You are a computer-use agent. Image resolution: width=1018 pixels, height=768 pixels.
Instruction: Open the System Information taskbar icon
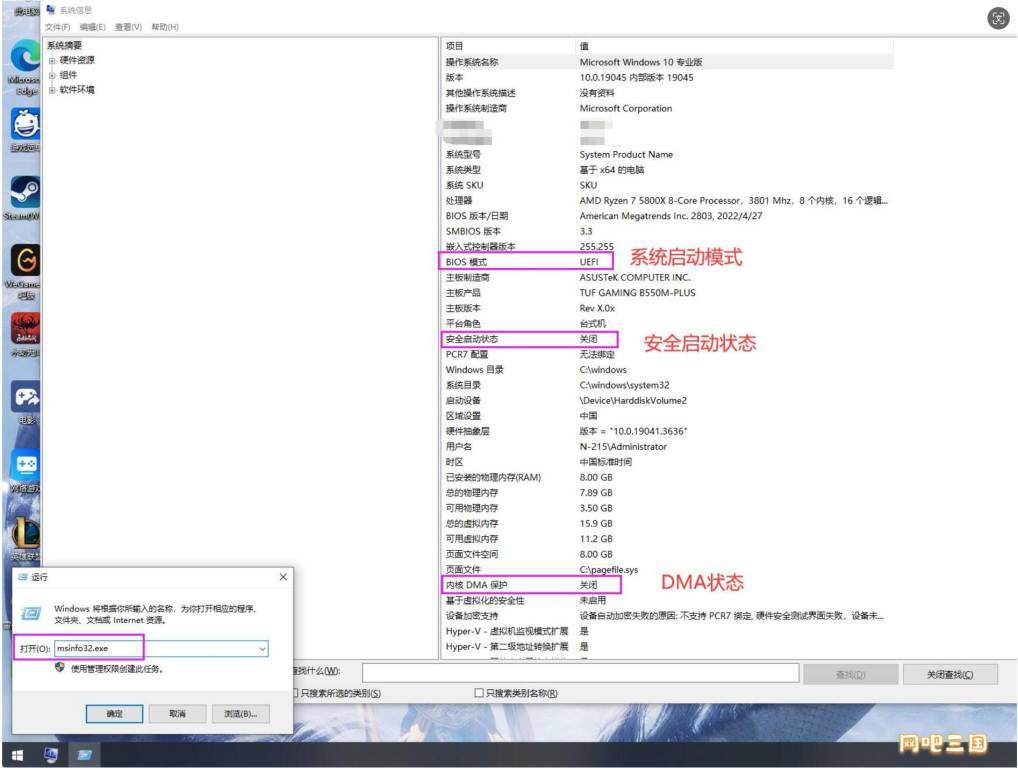51,755
